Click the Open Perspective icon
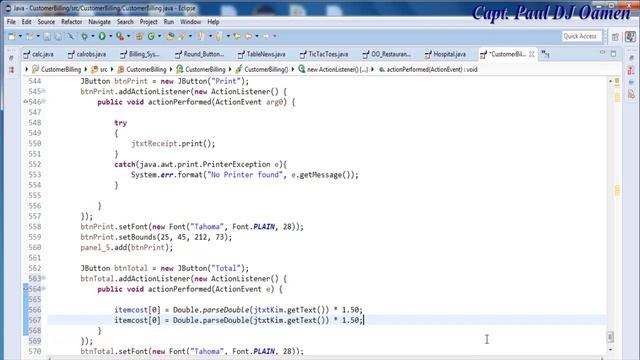 coord(615,37)
